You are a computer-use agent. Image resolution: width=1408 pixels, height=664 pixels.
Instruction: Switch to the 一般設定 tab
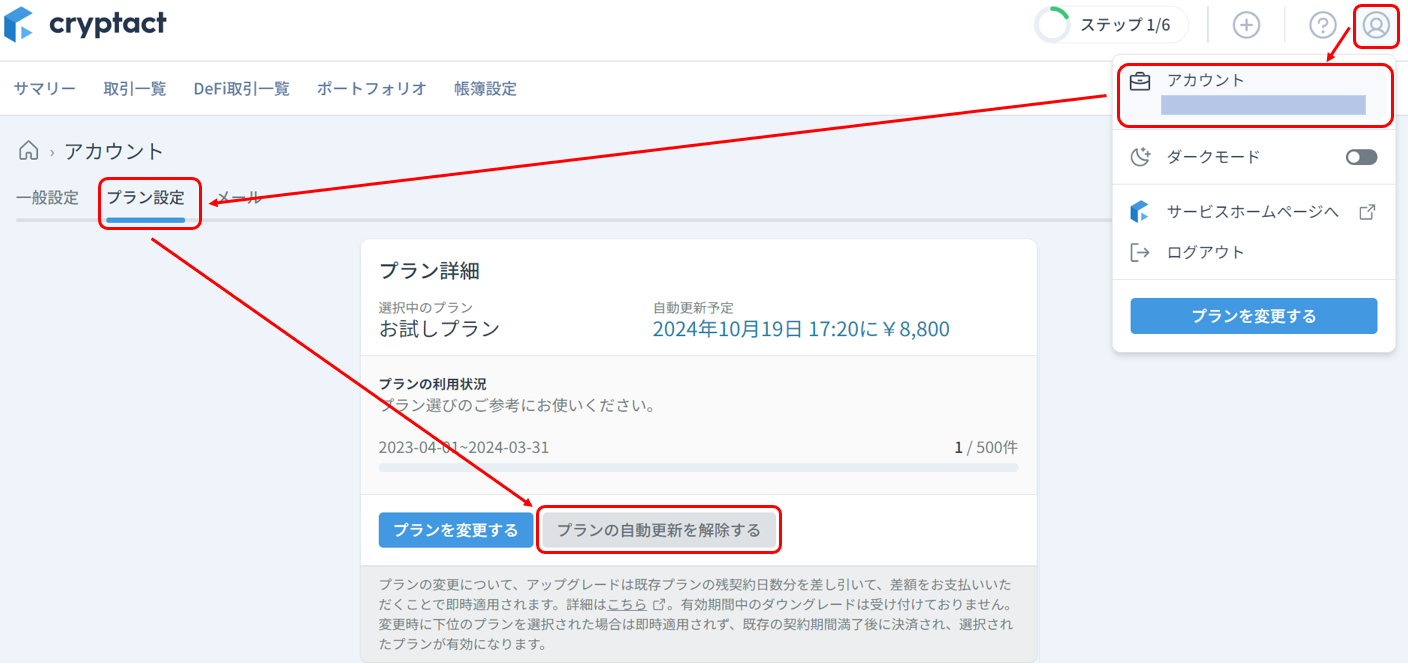[x=47, y=198]
